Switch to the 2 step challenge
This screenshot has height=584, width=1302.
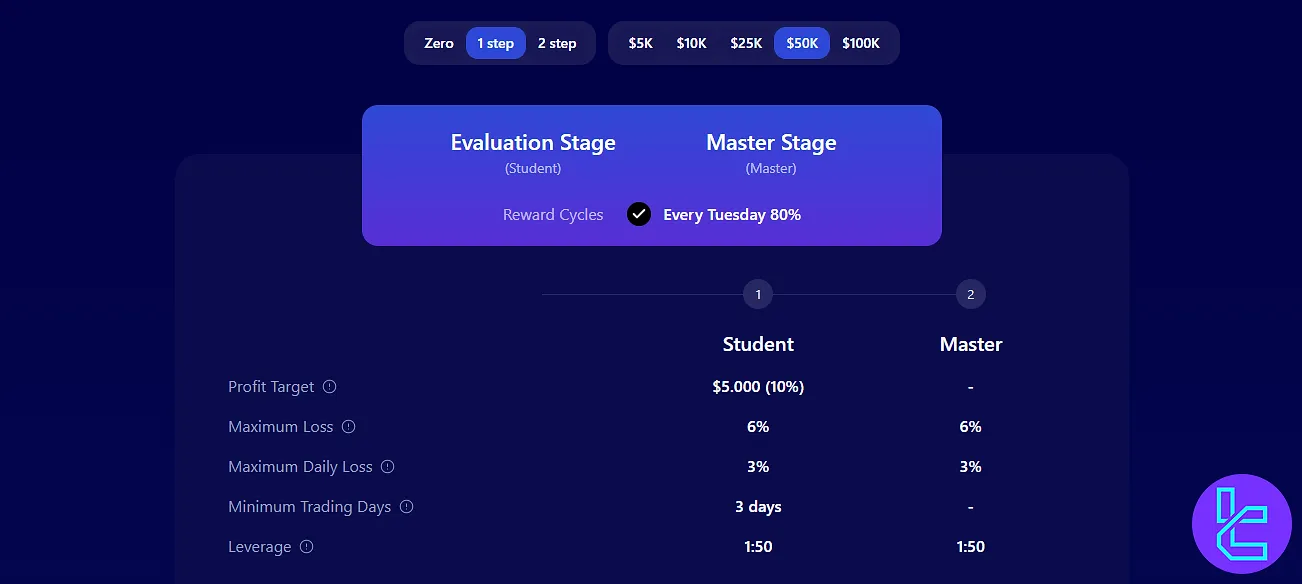pyautogui.click(x=557, y=43)
